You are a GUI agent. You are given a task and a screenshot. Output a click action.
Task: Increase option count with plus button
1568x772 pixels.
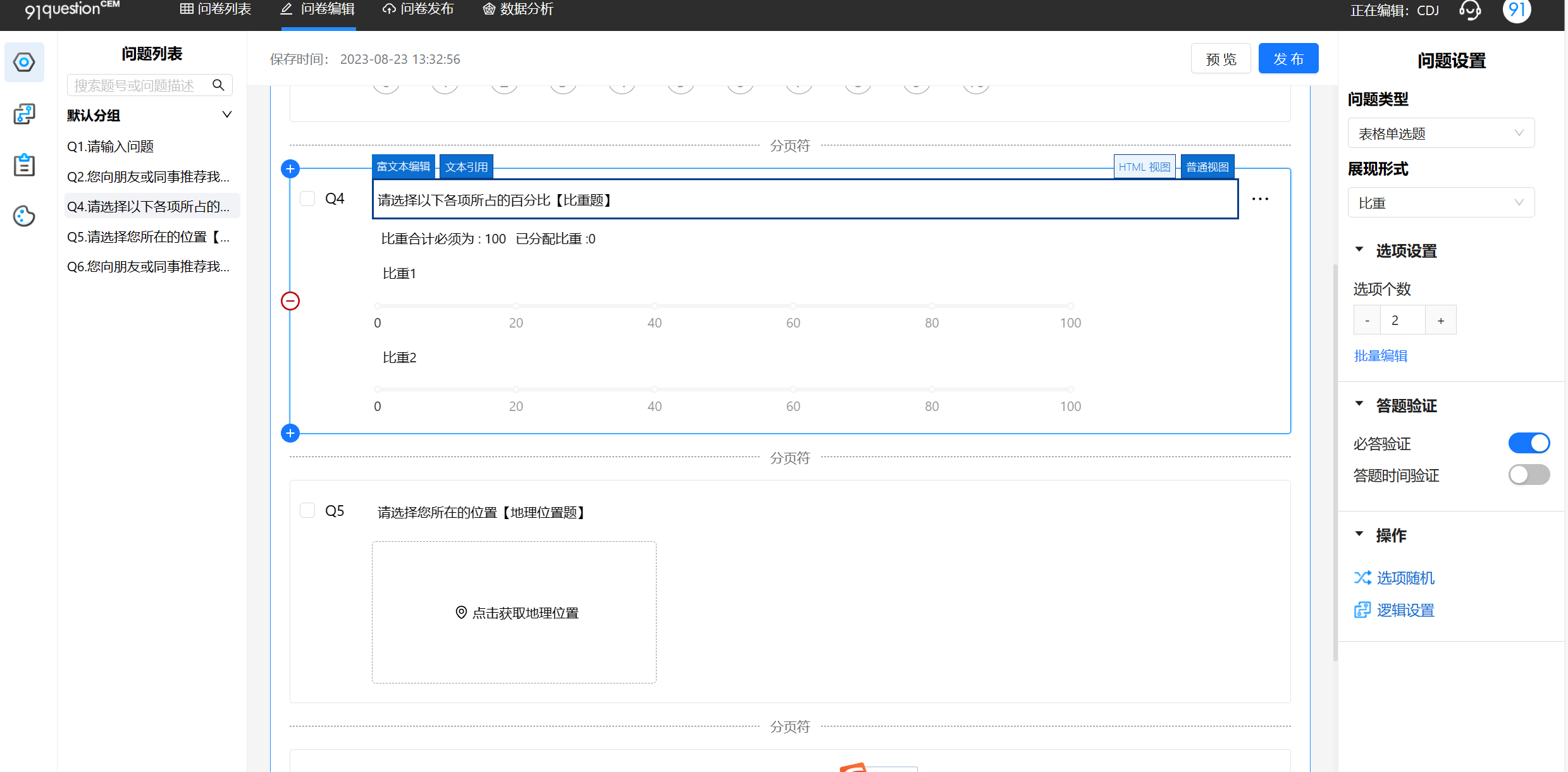1441,321
